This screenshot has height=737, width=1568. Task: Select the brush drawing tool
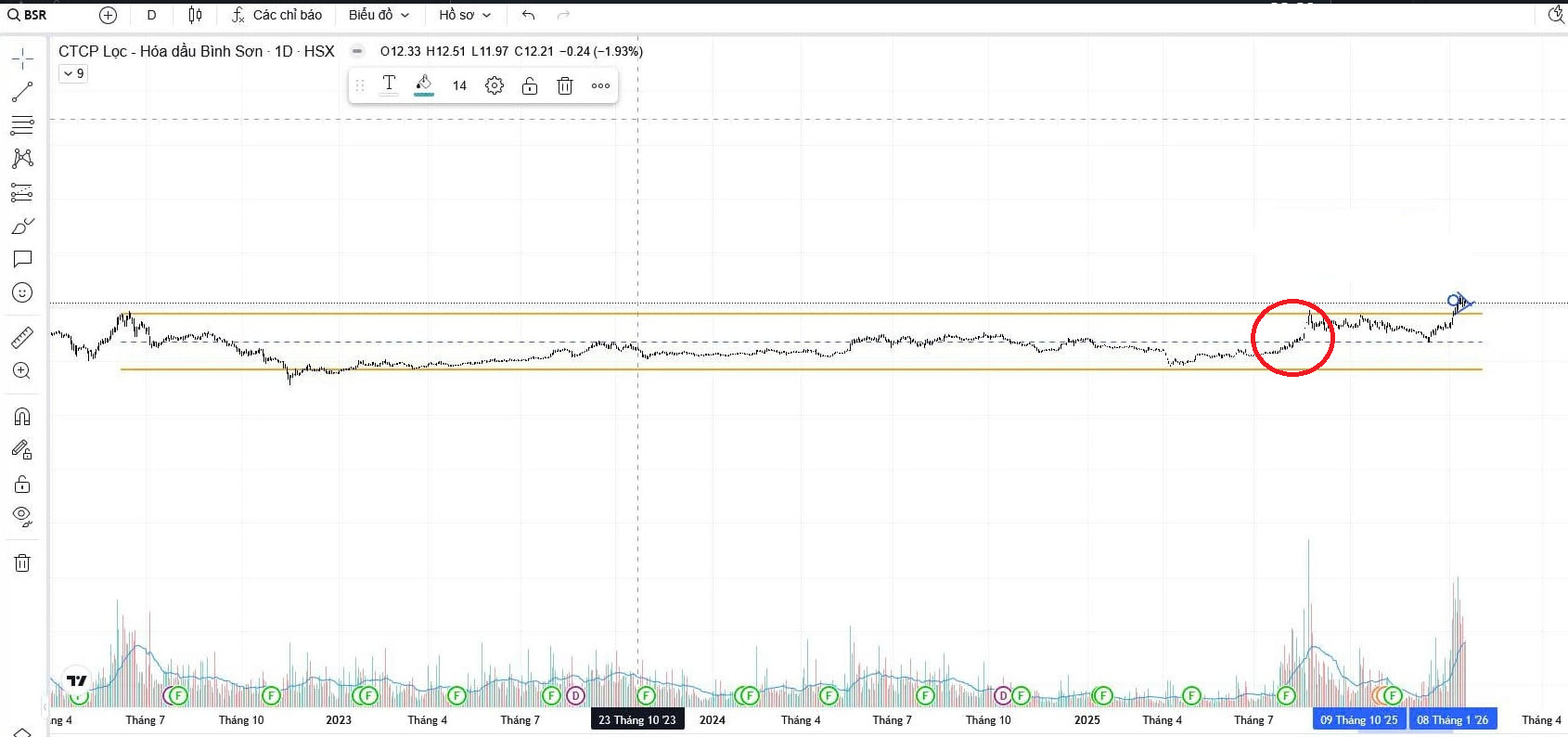coord(22,226)
